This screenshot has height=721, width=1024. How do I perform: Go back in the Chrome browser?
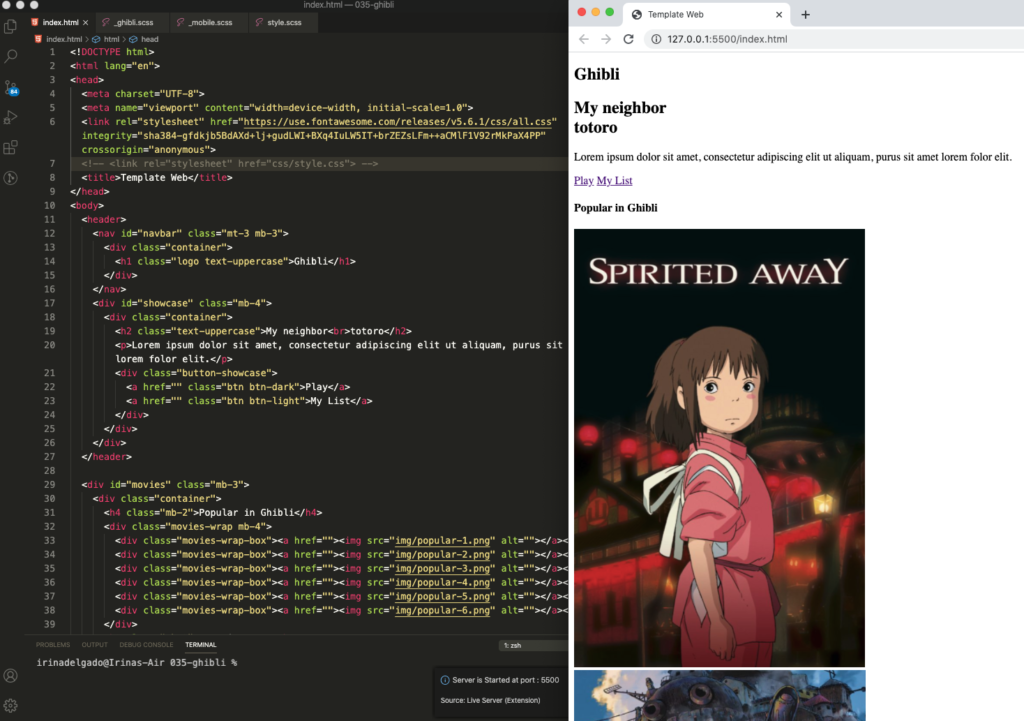point(584,39)
